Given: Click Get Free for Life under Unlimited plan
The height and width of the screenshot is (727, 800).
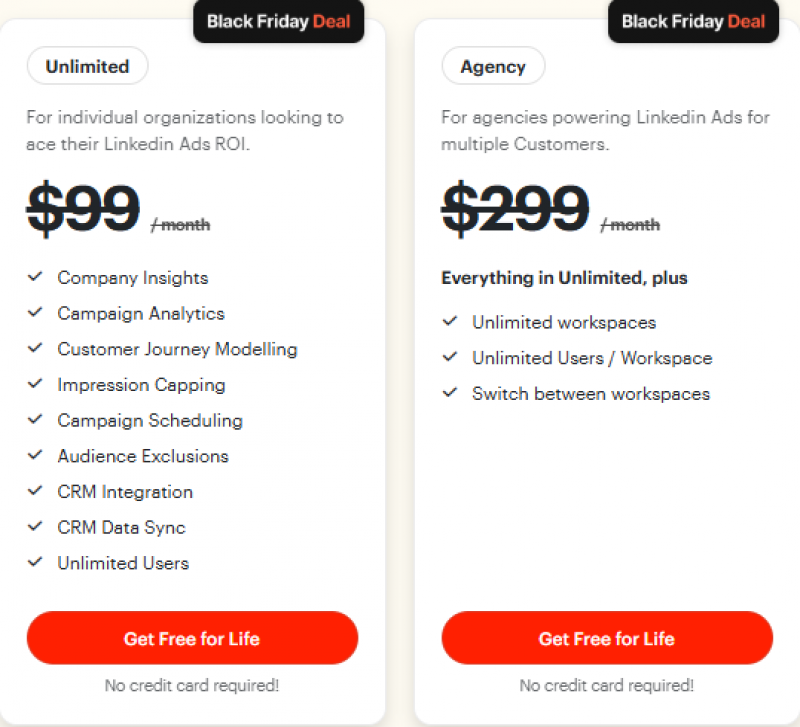Looking at the screenshot, I should (x=192, y=638).
